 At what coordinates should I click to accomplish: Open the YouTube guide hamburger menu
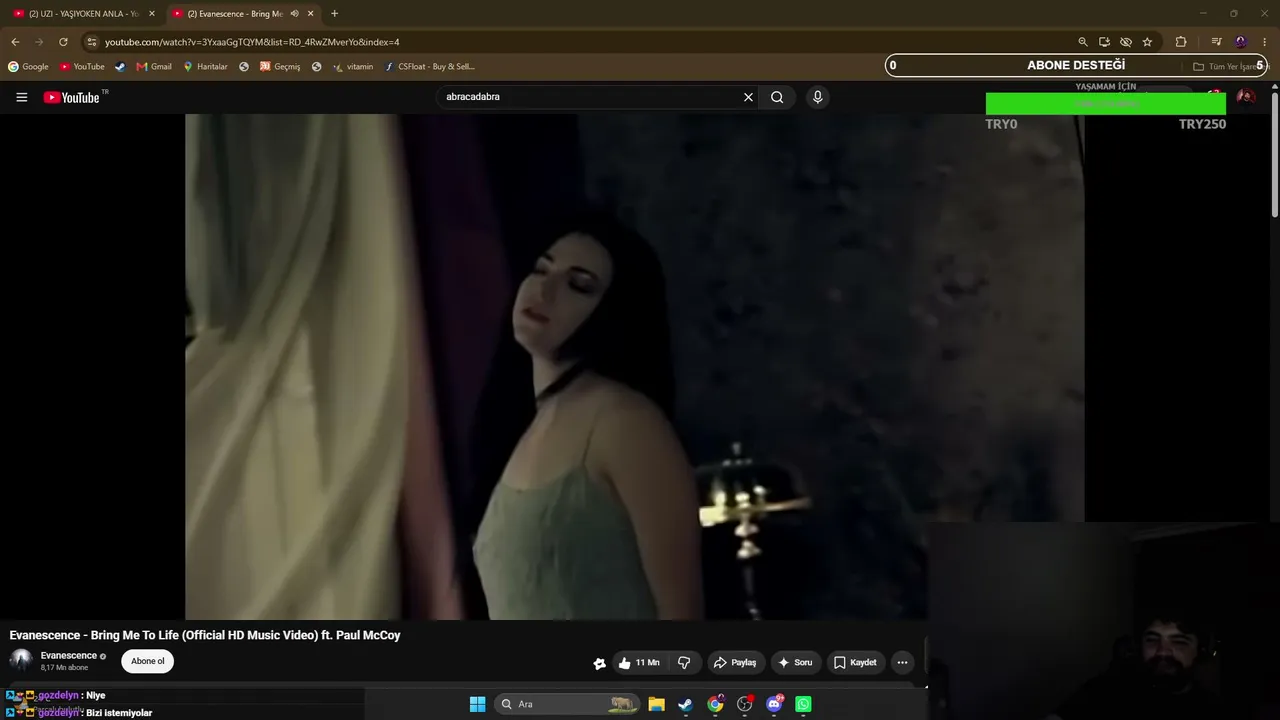click(x=22, y=97)
